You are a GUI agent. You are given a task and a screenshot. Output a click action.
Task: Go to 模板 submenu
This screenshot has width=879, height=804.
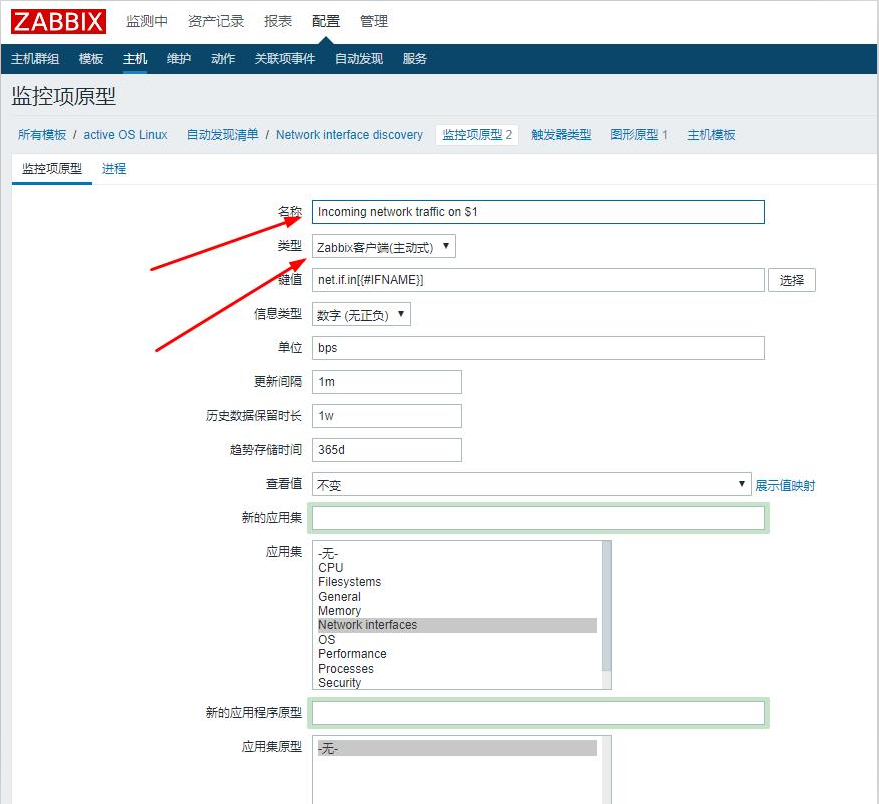[91, 59]
